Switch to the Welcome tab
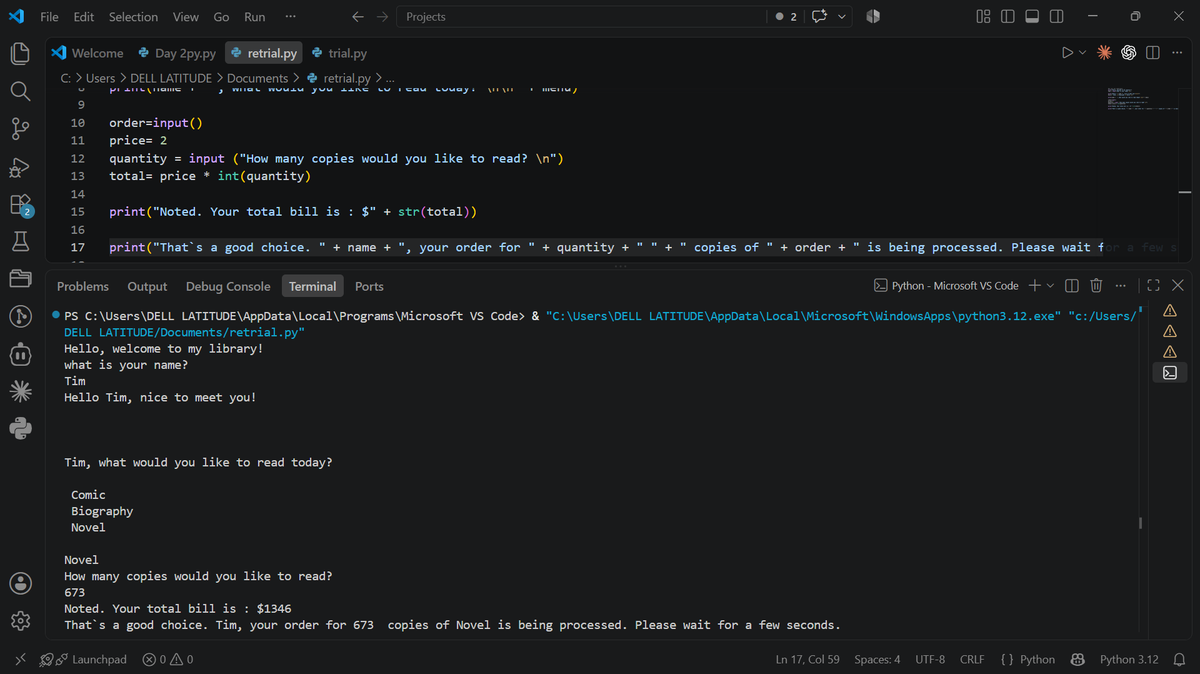The height and width of the screenshot is (674, 1200). pos(87,53)
